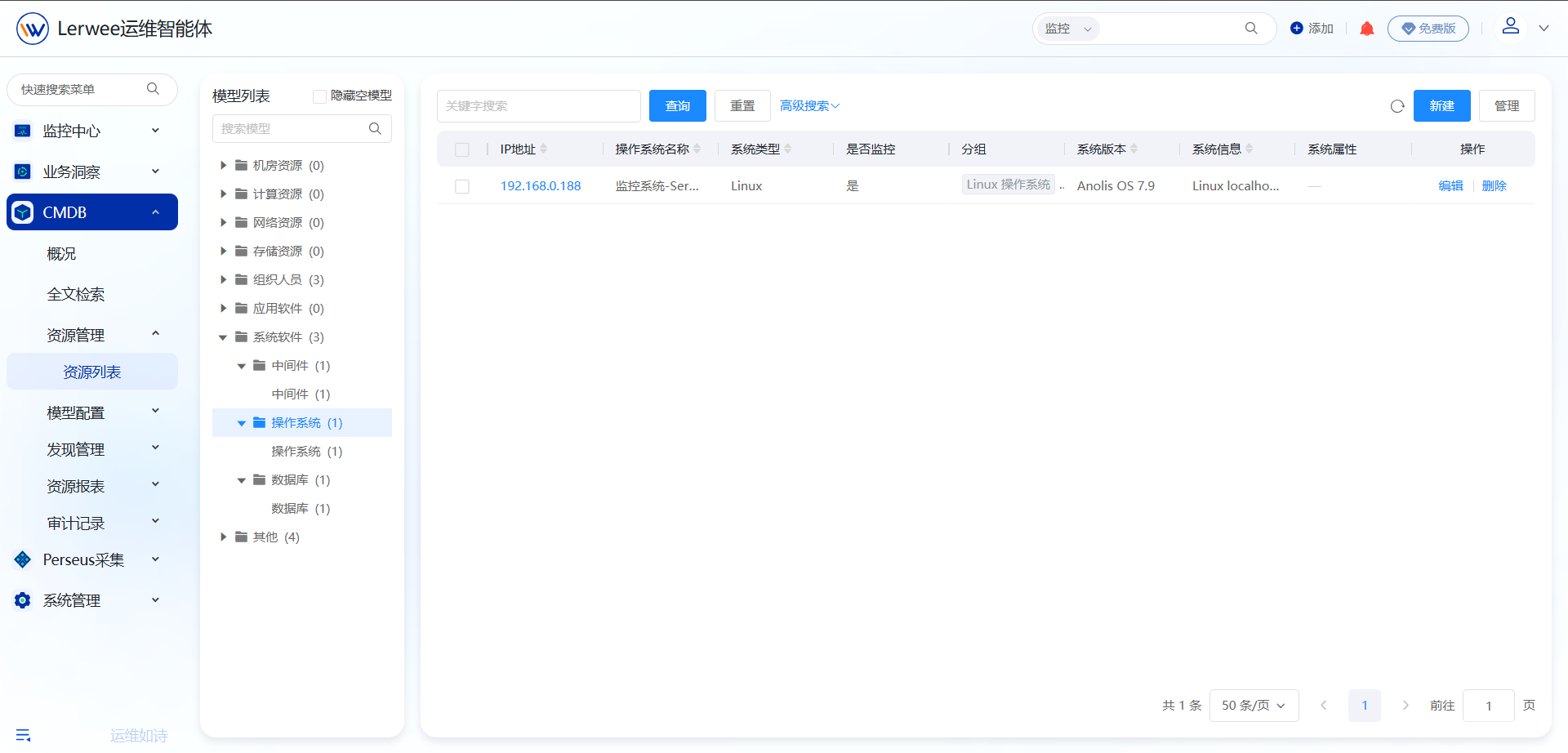Click the Linux 操作系统 group tag
This screenshot has width=1568, height=753.
point(1009,185)
